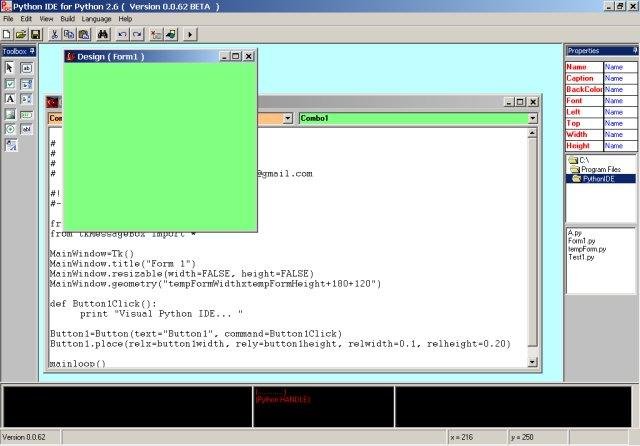Click the Name property value cell
The image size is (640, 446).
620,67
